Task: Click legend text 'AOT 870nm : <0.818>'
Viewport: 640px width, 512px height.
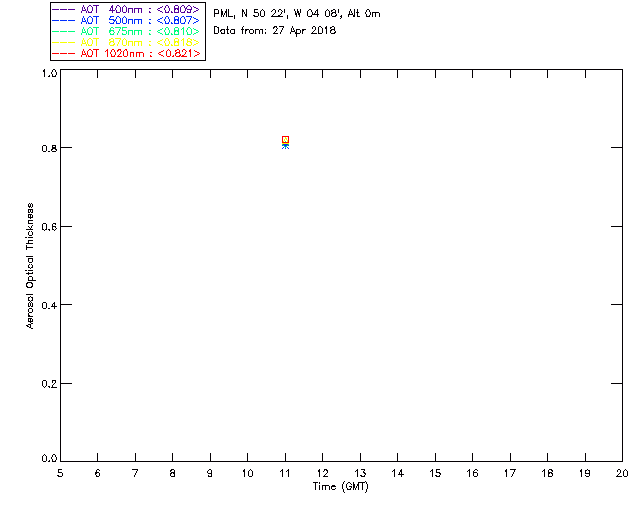Action: pyautogui.click(x=140, y=42)
